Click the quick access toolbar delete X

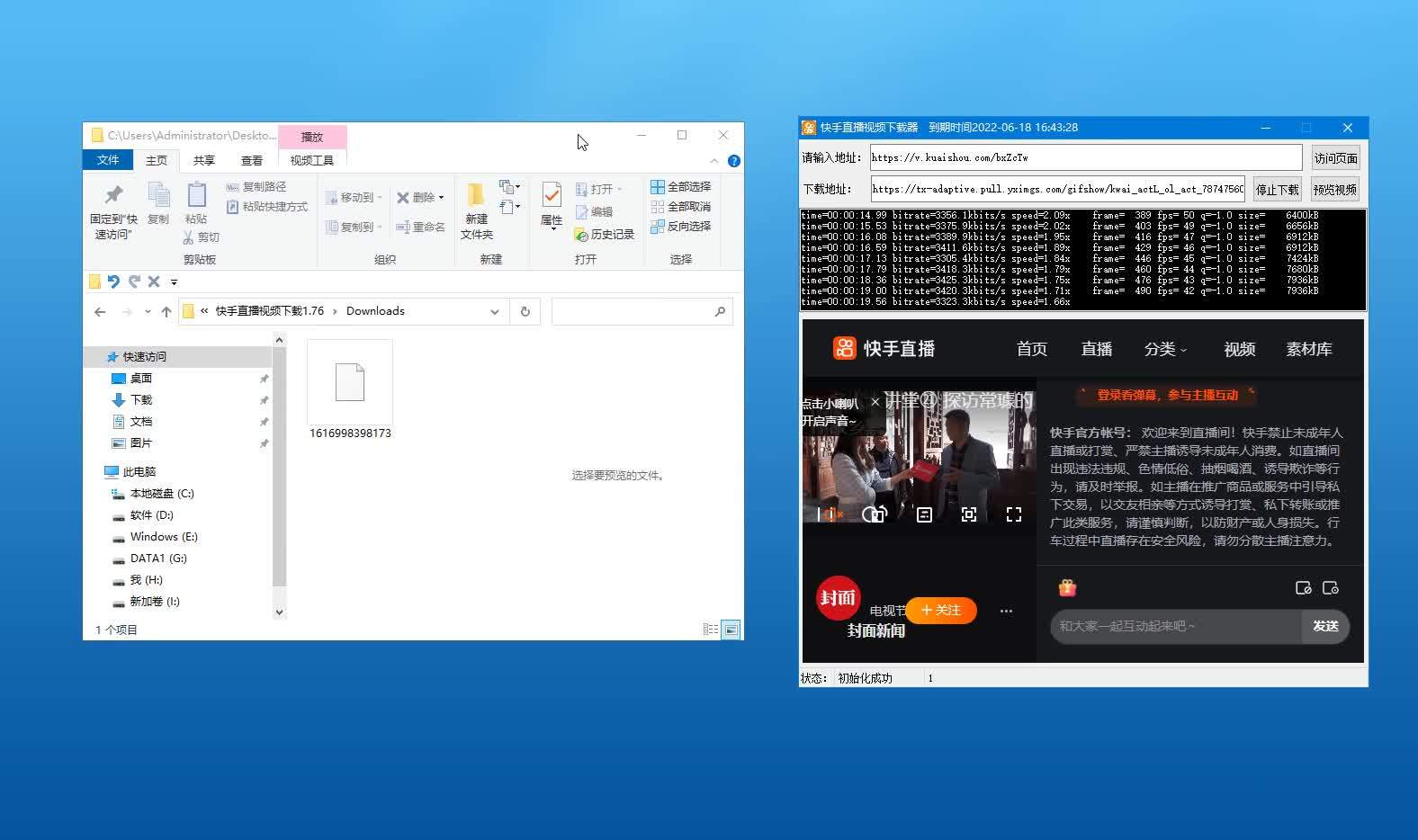pos(154,281)
